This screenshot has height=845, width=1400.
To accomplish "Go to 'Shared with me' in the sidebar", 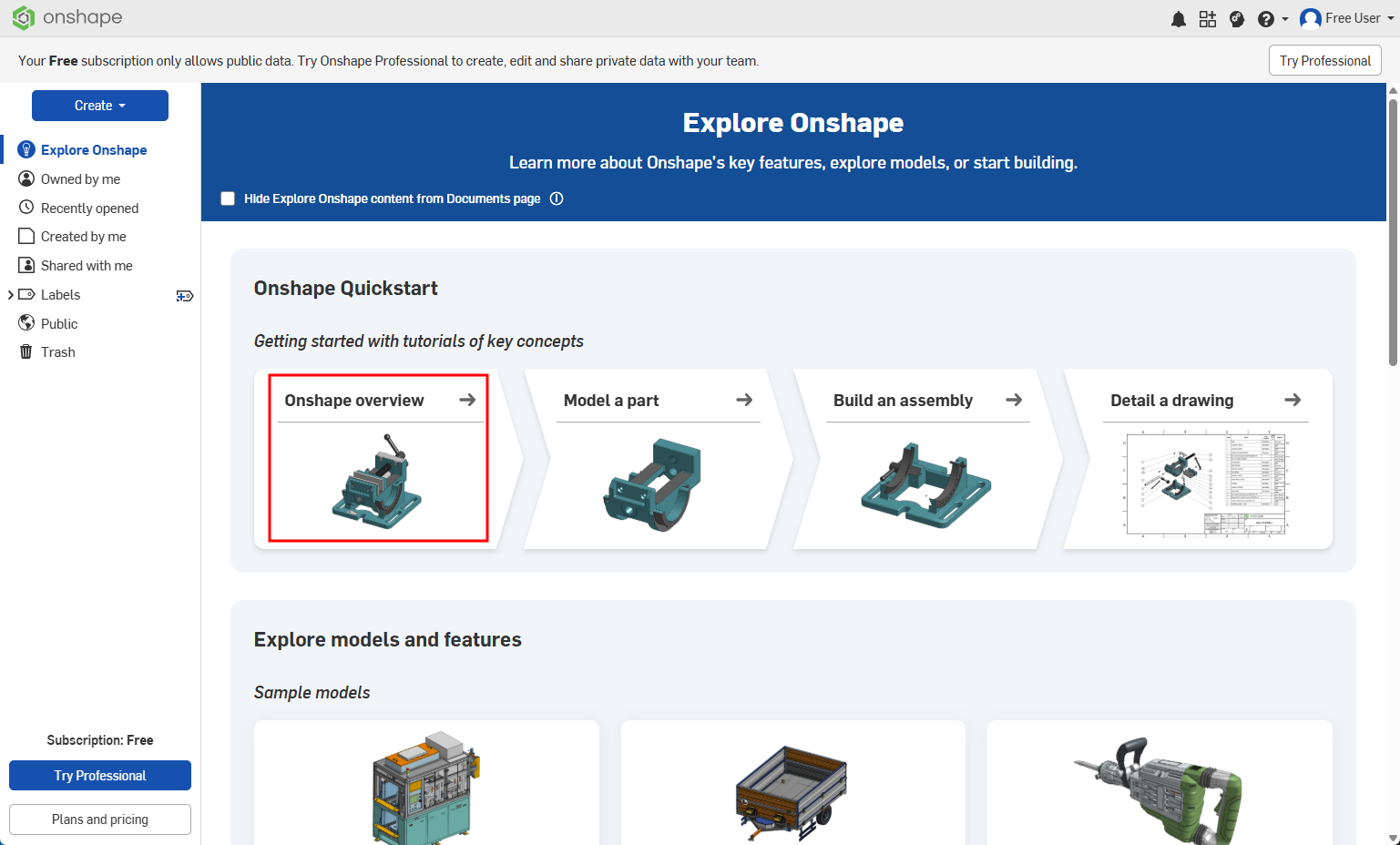I will [x=87, y=265].
